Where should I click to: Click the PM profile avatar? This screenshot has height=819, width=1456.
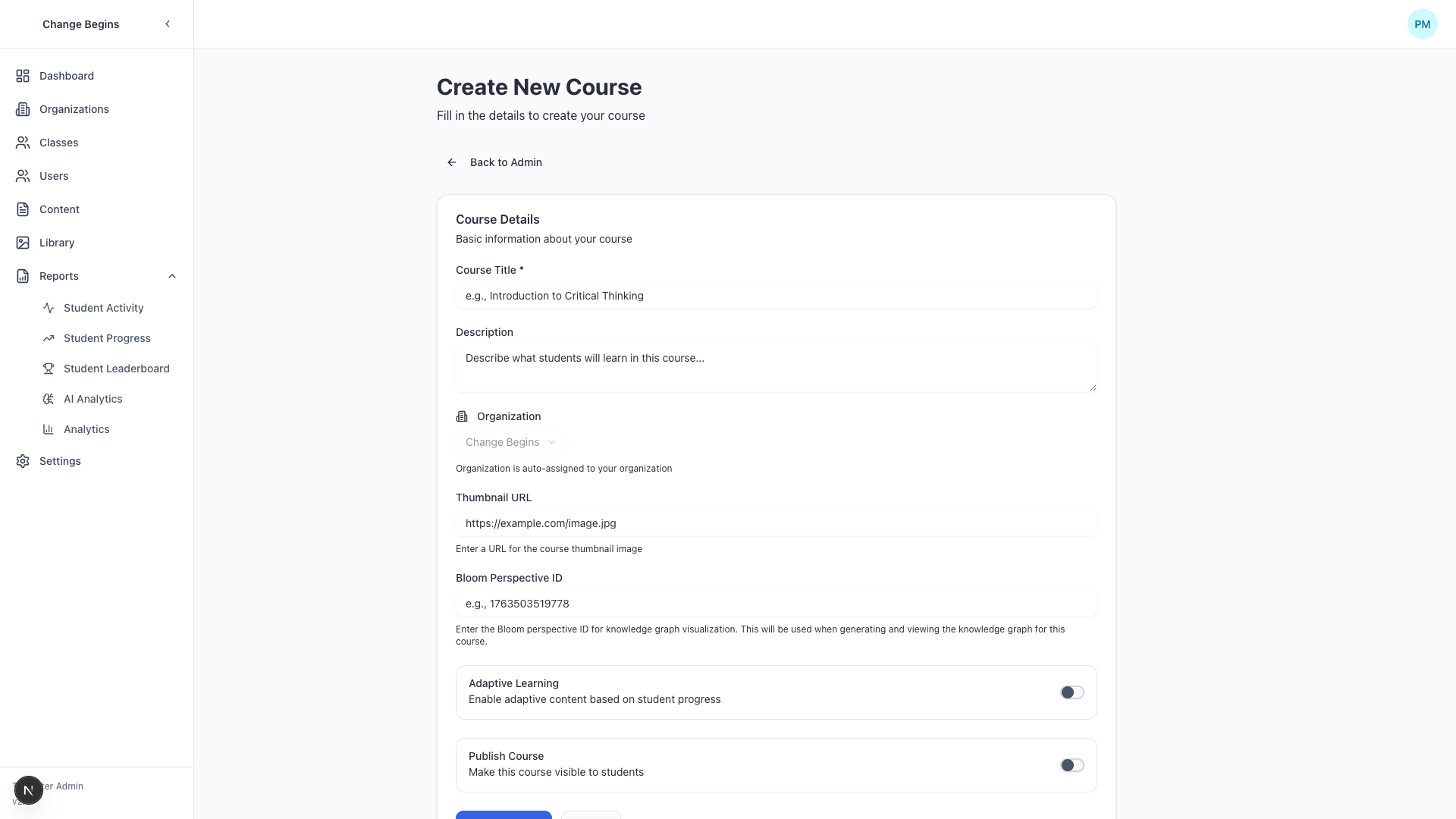point(1423,24)
